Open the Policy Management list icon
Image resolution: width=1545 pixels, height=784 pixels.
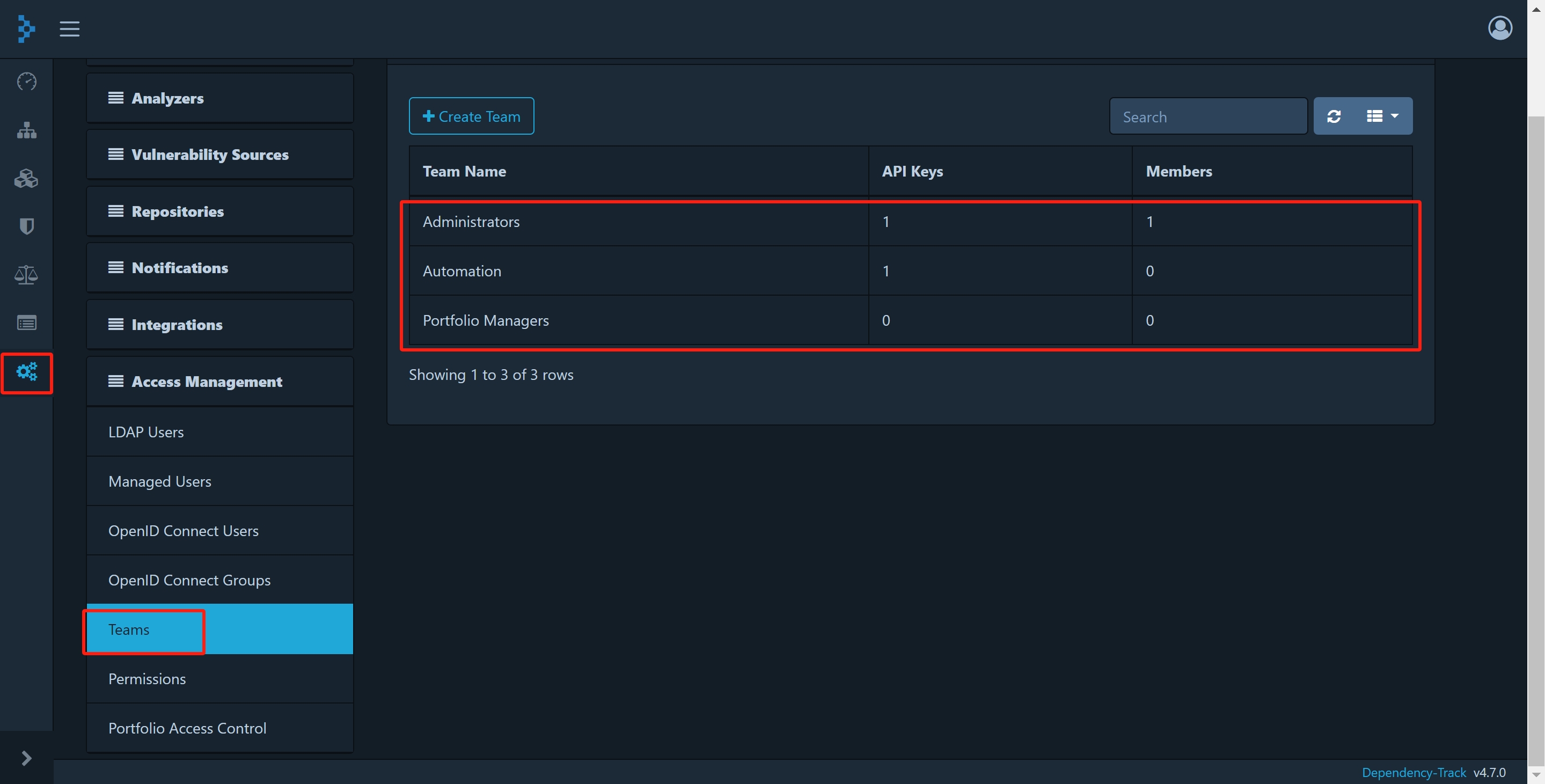[26, 324]
